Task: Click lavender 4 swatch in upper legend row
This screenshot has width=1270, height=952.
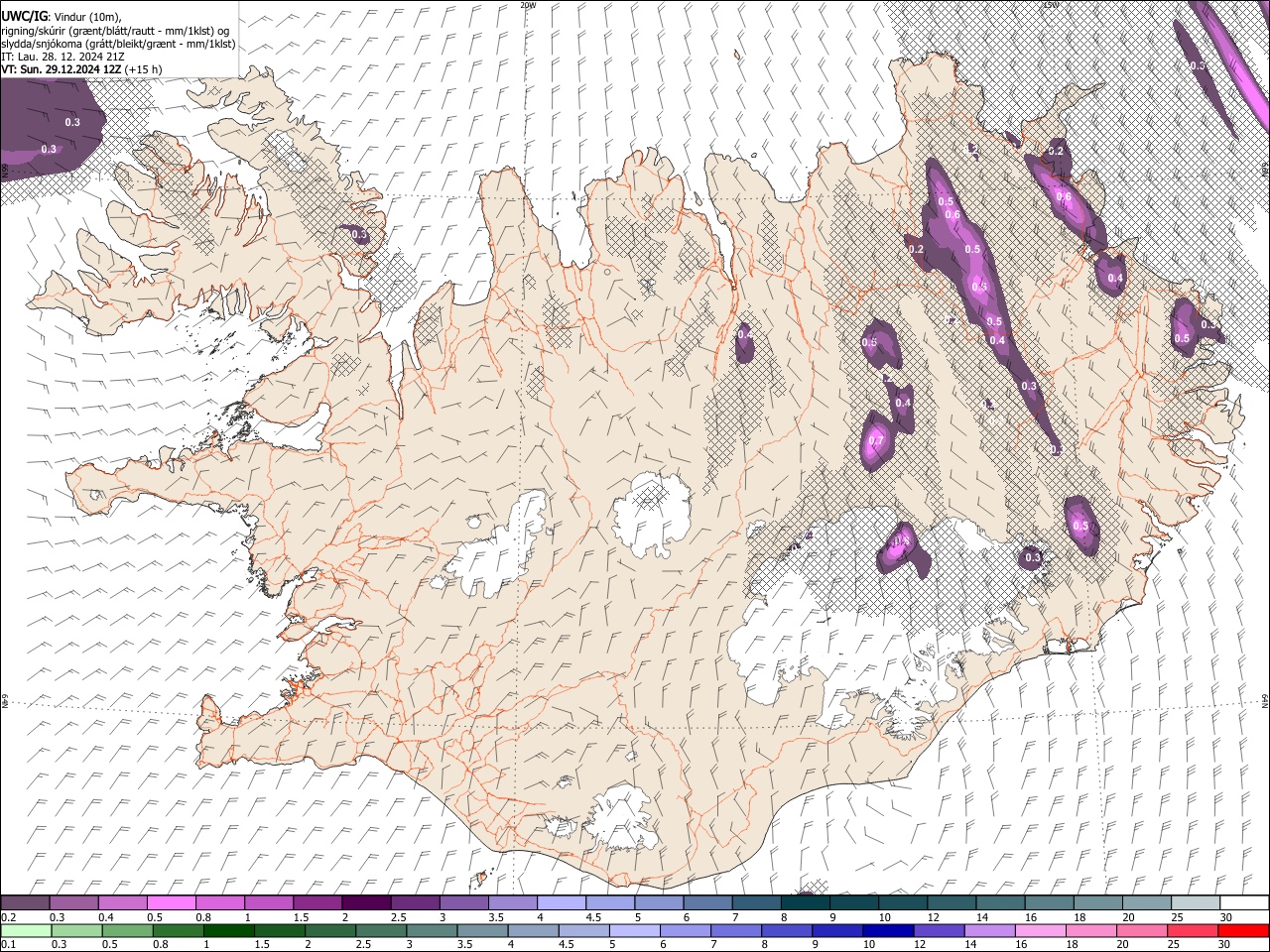Action: 561,902
